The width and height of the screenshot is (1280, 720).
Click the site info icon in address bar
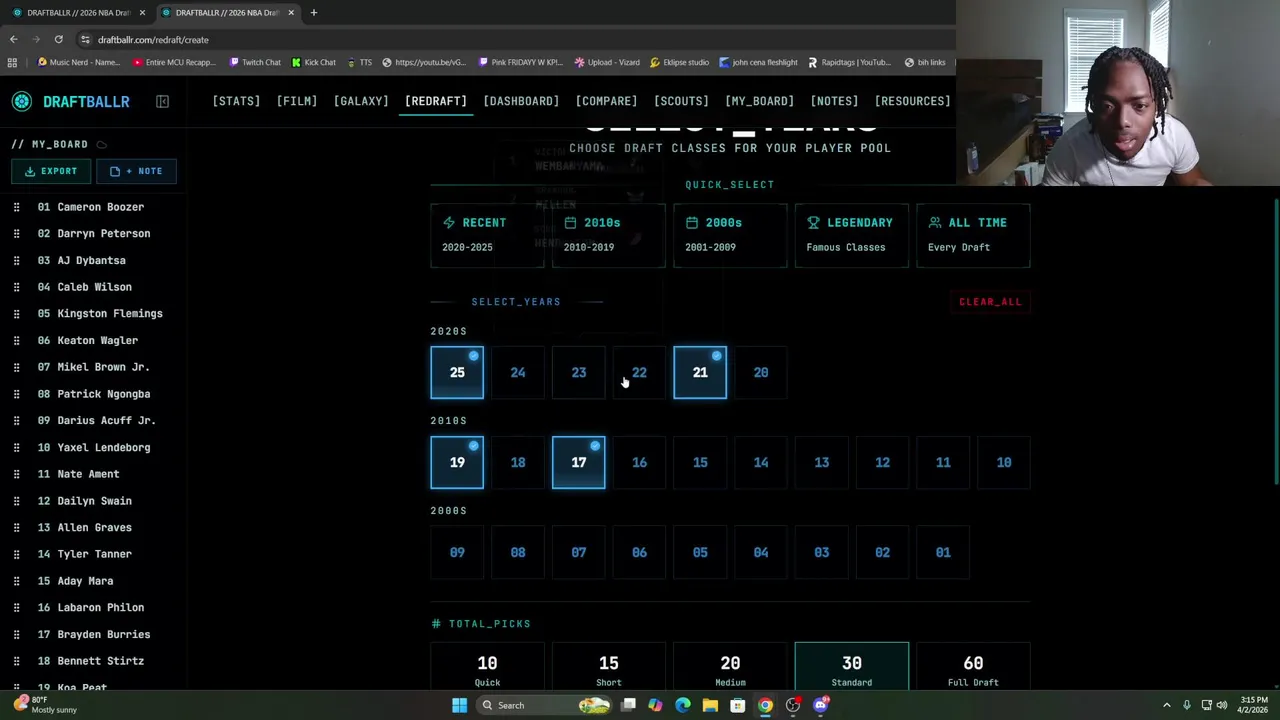tap(85, 39)
